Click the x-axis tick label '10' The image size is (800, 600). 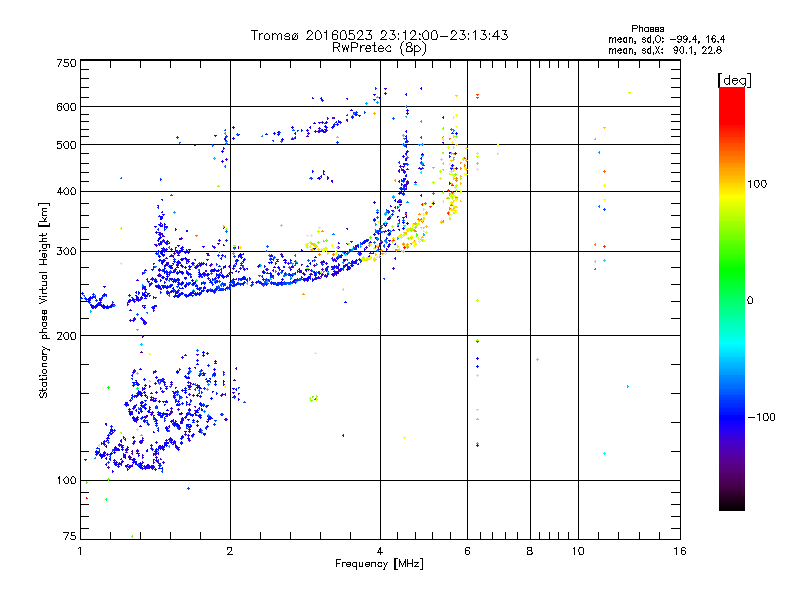578,551
